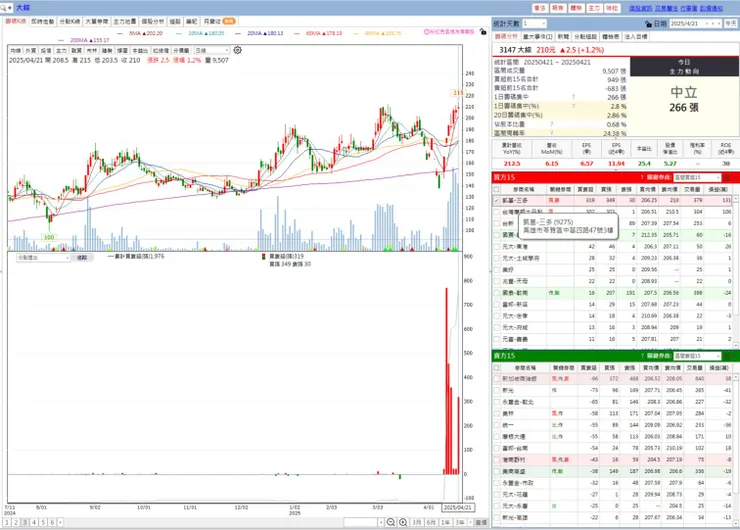Click the 追蹤 button below chart
740x530 pixels.
[82, 258]
